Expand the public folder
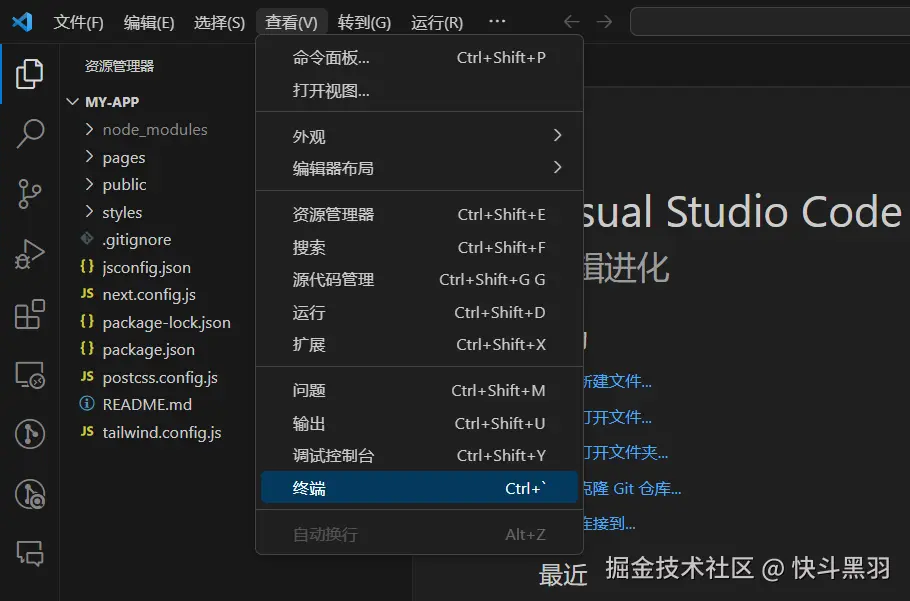The height and width of the screenshot is (601, 910). [89, 184]
